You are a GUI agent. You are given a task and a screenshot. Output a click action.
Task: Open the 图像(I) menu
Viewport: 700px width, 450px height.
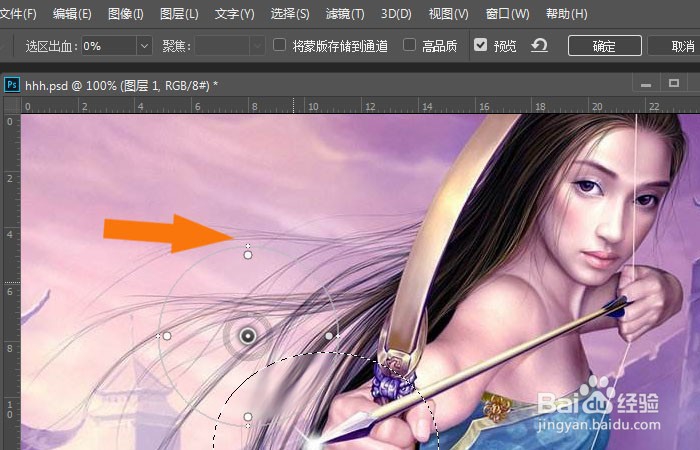coord(126,14)
